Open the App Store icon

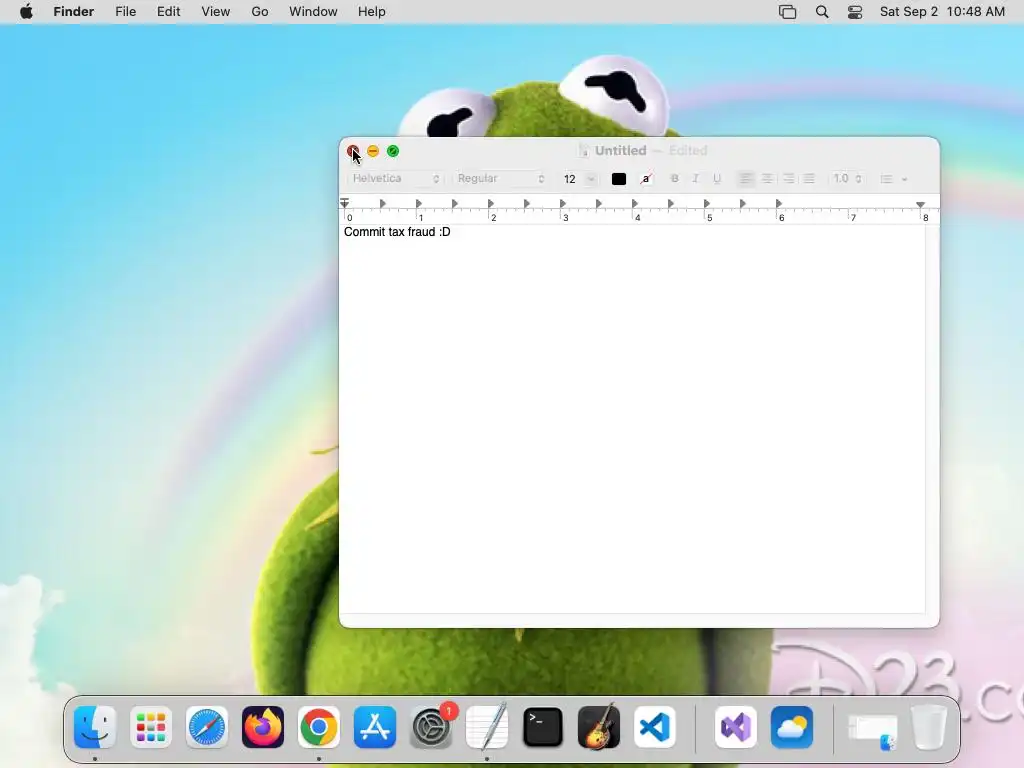(375, 727)
